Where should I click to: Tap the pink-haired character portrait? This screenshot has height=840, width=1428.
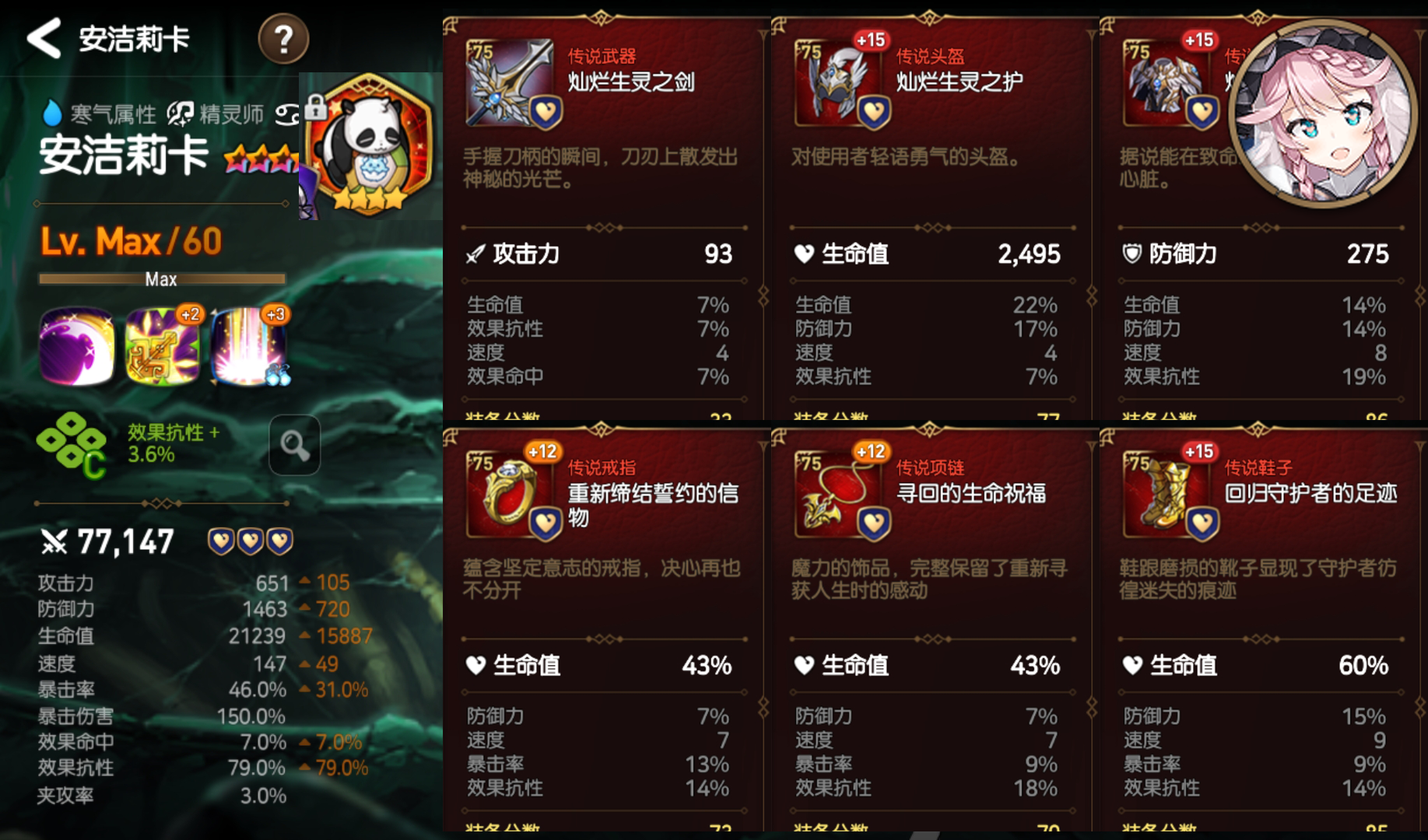(x=1323, y=113)
